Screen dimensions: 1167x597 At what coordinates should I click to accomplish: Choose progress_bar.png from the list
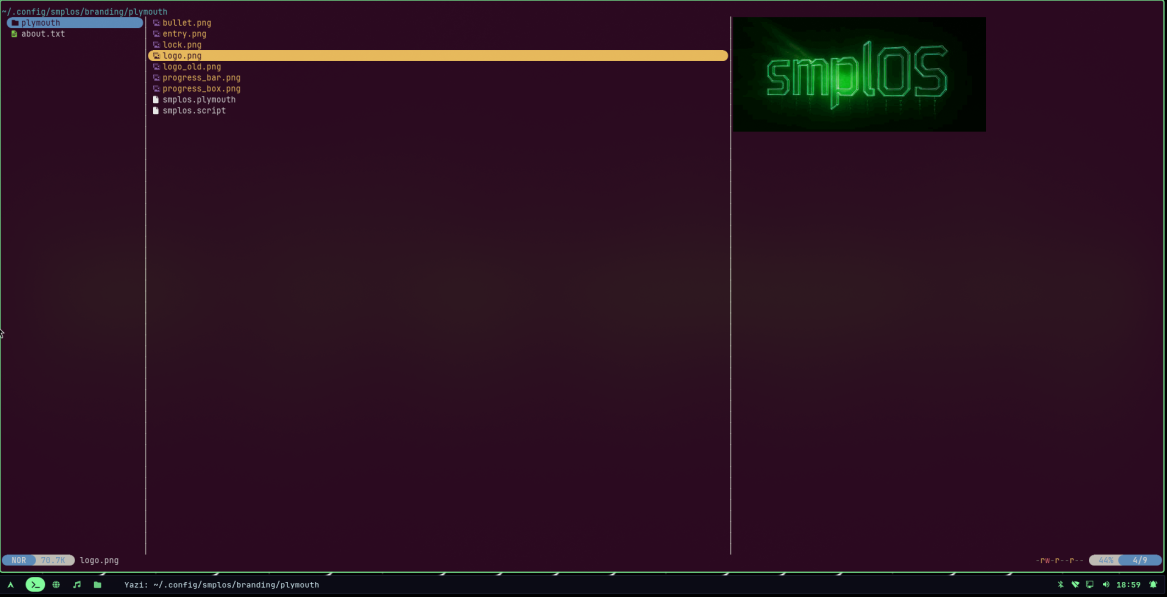point(201,78)
